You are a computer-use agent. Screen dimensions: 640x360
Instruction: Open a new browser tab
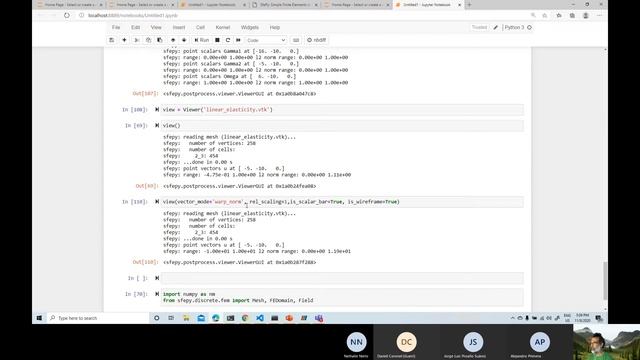(x=469, y=4)
